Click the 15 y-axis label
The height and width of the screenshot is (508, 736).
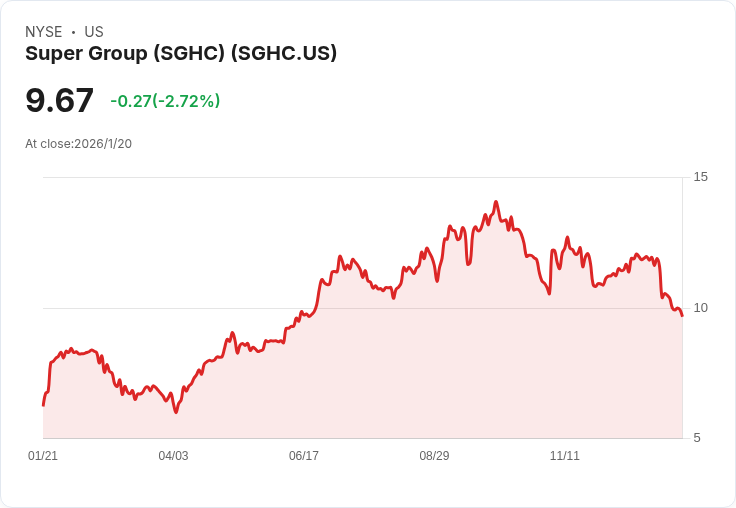pyautogui.click(x=701, y=177)
